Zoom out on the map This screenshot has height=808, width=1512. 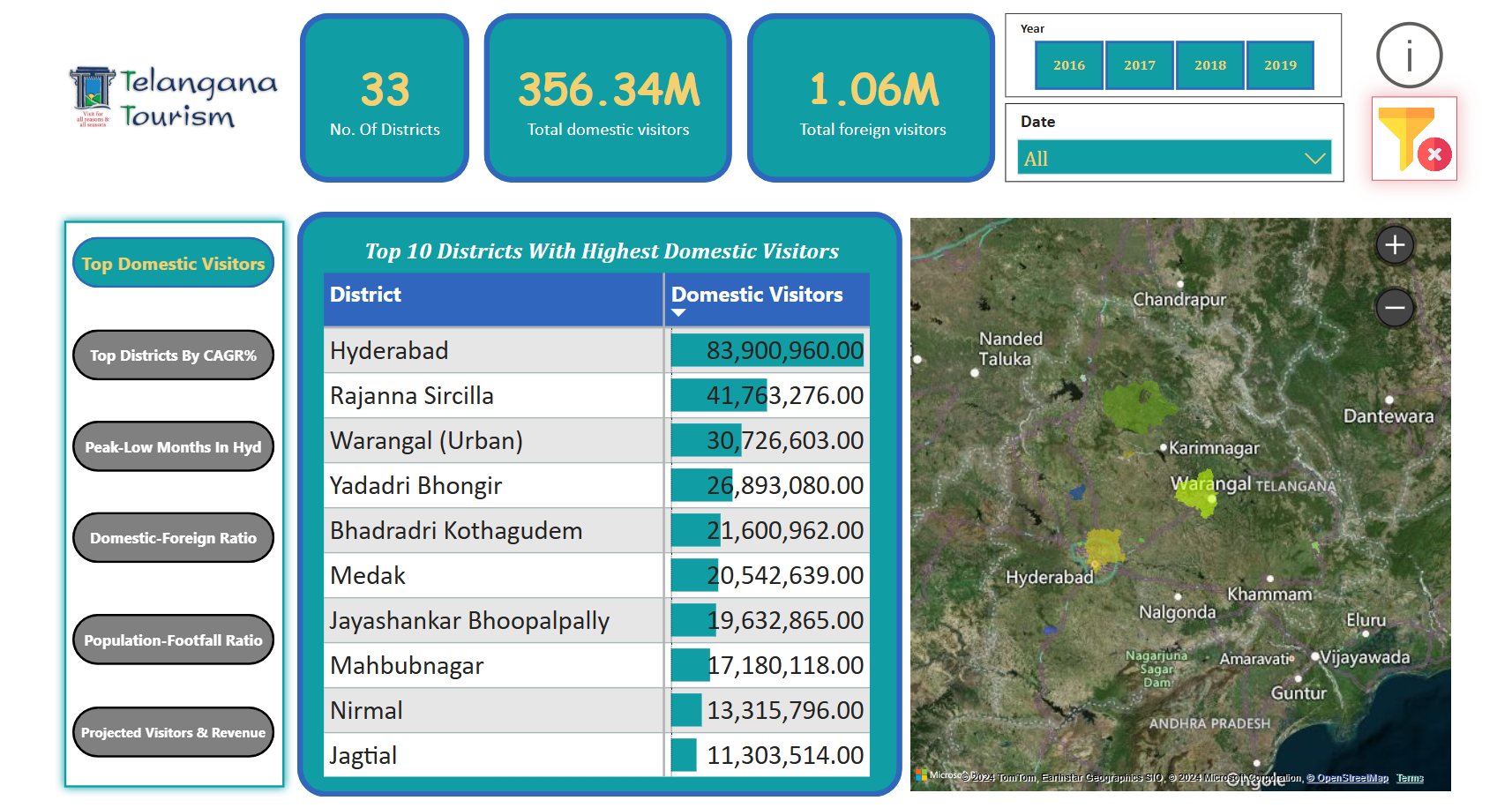pyautogui.click(x=1395, y=308)
